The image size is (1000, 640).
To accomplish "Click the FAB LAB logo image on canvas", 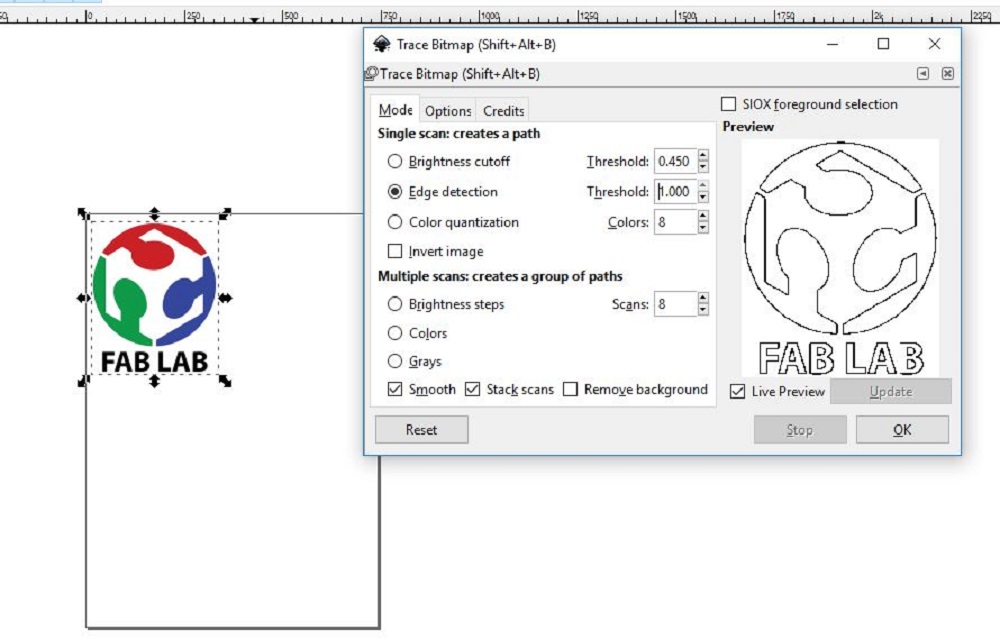I will [x=154, y=298].
